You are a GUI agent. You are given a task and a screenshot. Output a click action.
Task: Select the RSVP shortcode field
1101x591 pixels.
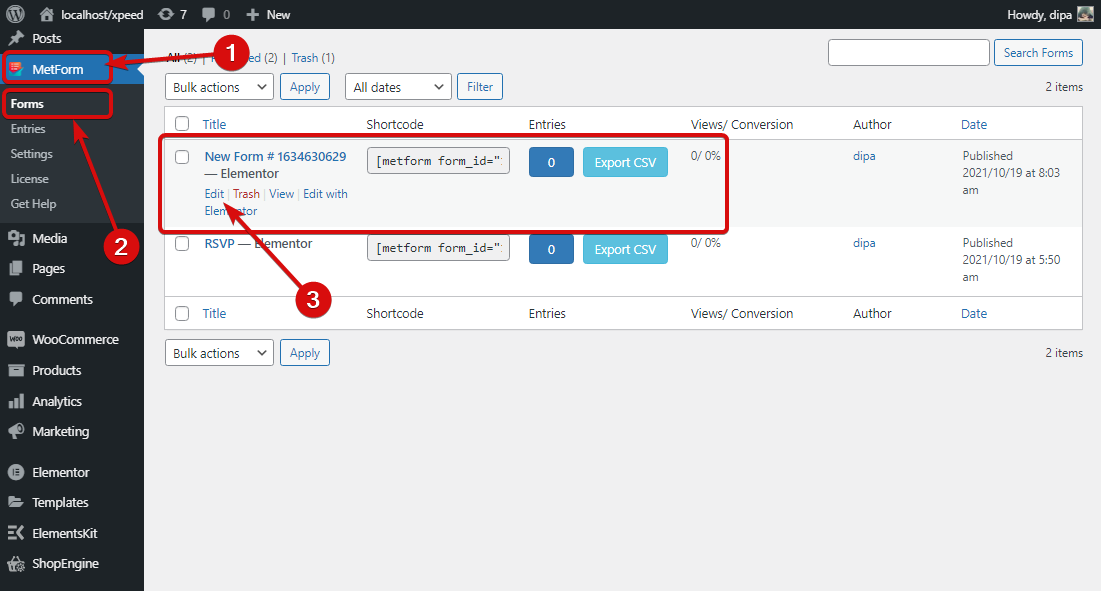click(x=438, y=248)
